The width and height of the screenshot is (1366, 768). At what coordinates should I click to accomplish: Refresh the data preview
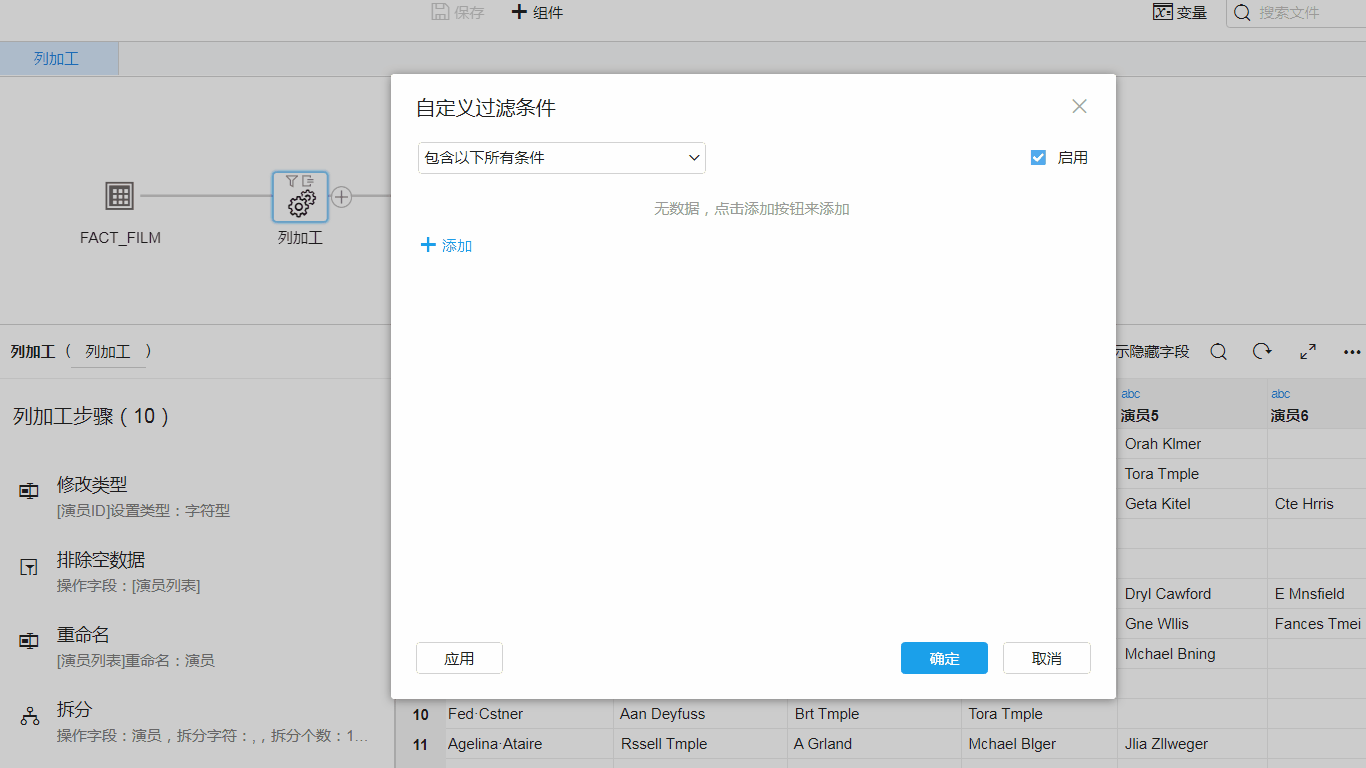pyautogui.click(x=1262, y=351)
